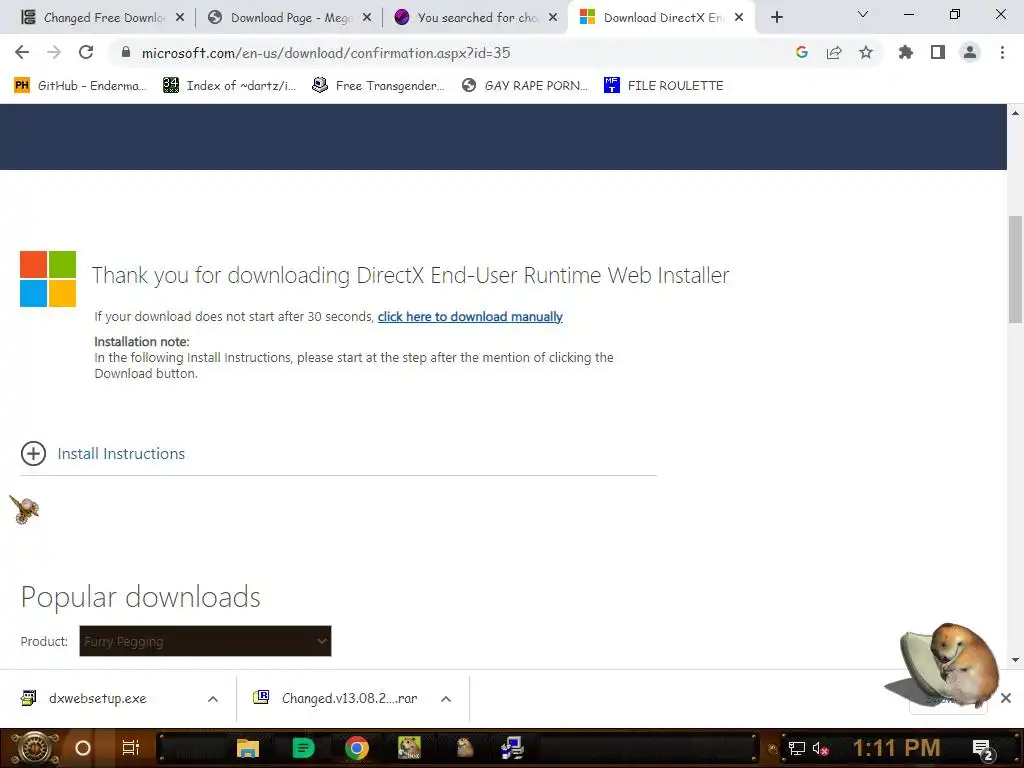Open the FILE ROULETTE bookmark
This screenshot has height=768, width=1024.
point(664,86)
